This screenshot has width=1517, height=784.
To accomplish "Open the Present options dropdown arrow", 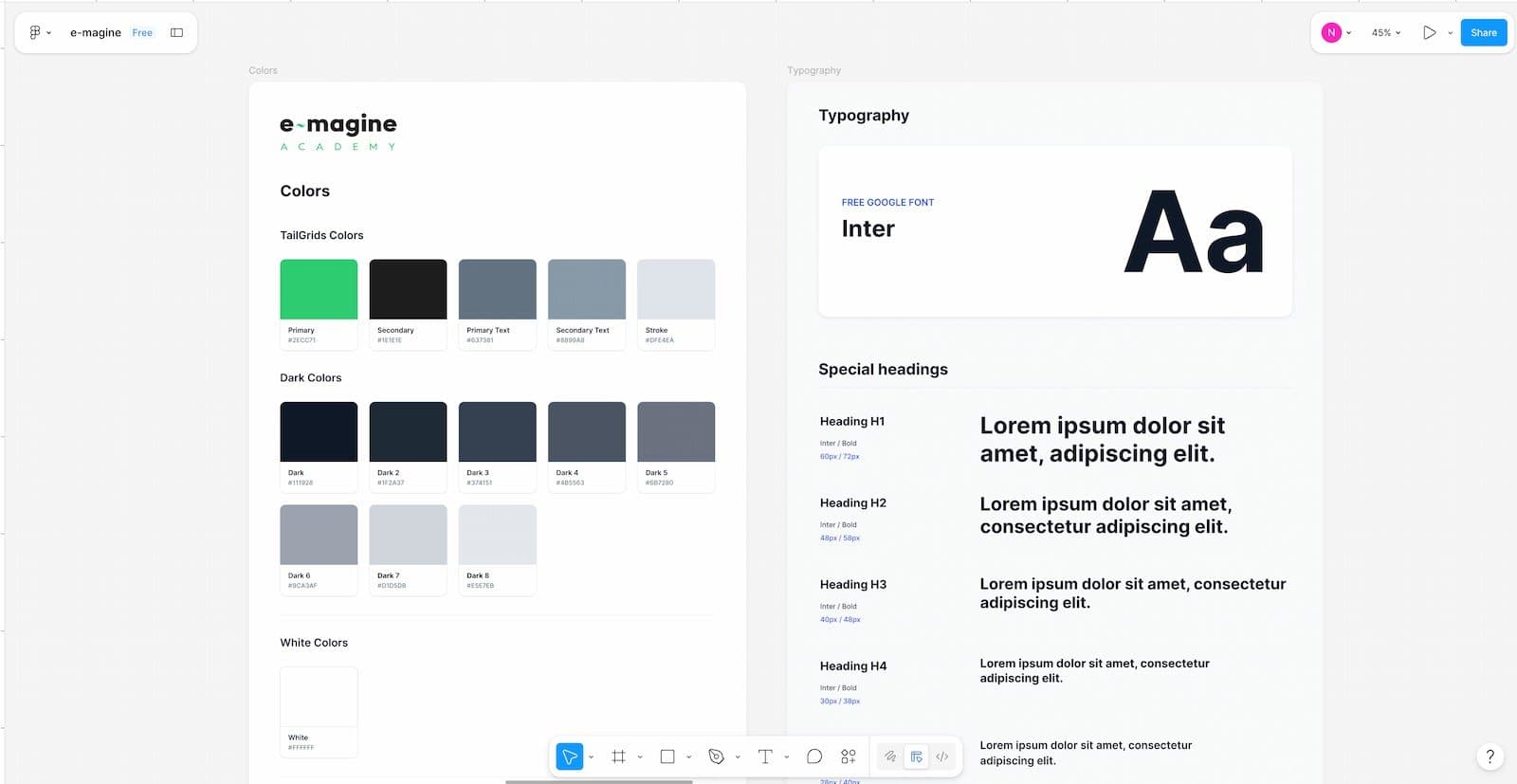I will pyautogui.click(x=1450, y=33).
